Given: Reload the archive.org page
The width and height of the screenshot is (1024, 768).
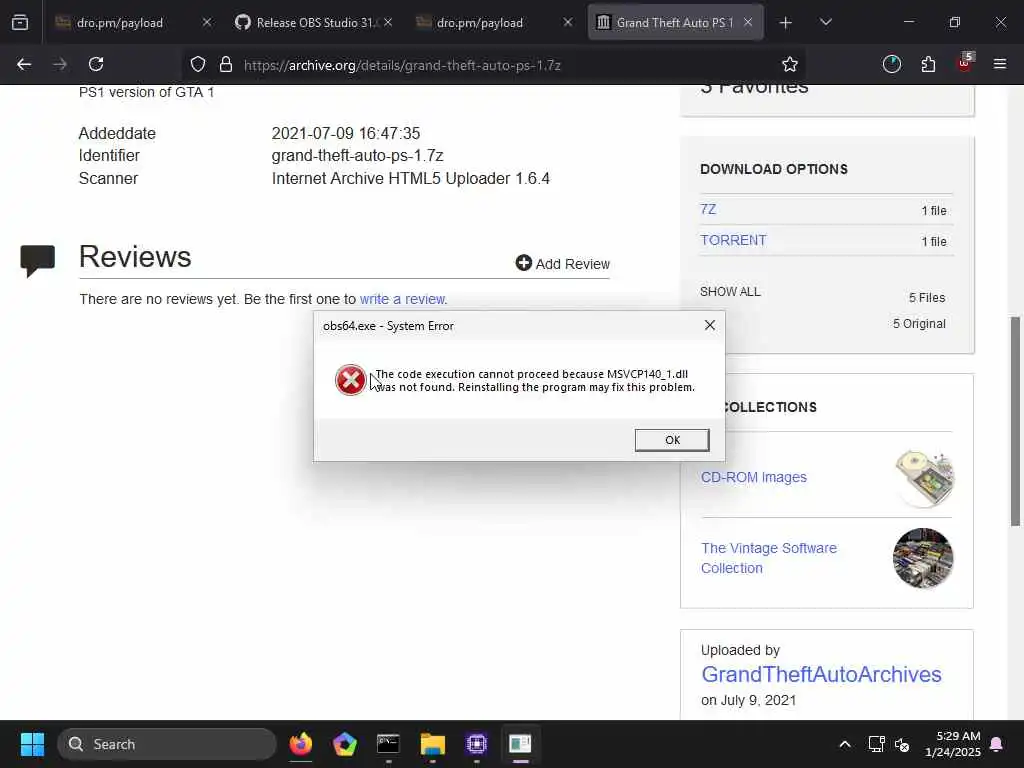Looking at the screenshot, I should [x=96, y=64].
